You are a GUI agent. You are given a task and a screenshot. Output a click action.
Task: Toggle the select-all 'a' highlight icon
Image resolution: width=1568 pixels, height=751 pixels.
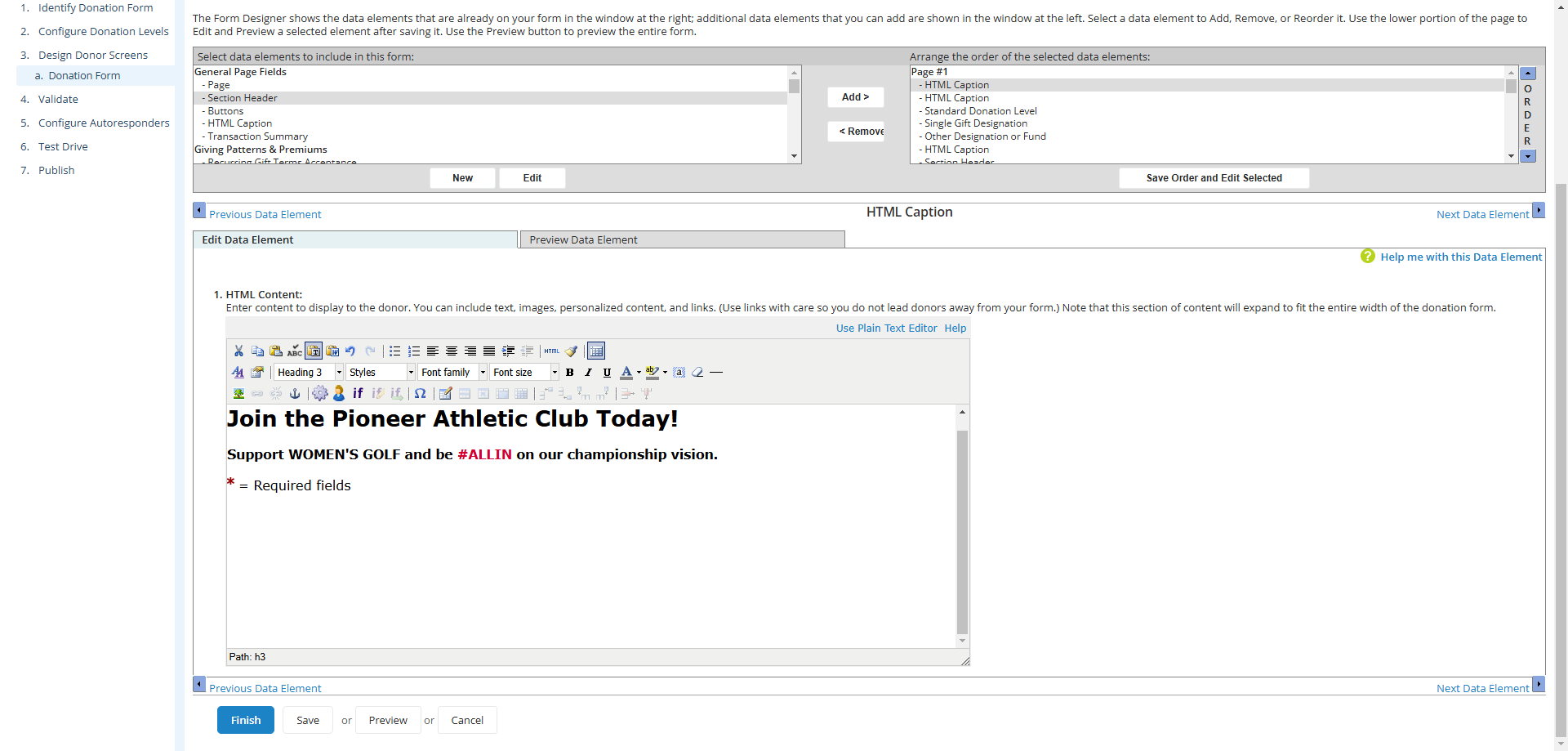click(679, 372)
